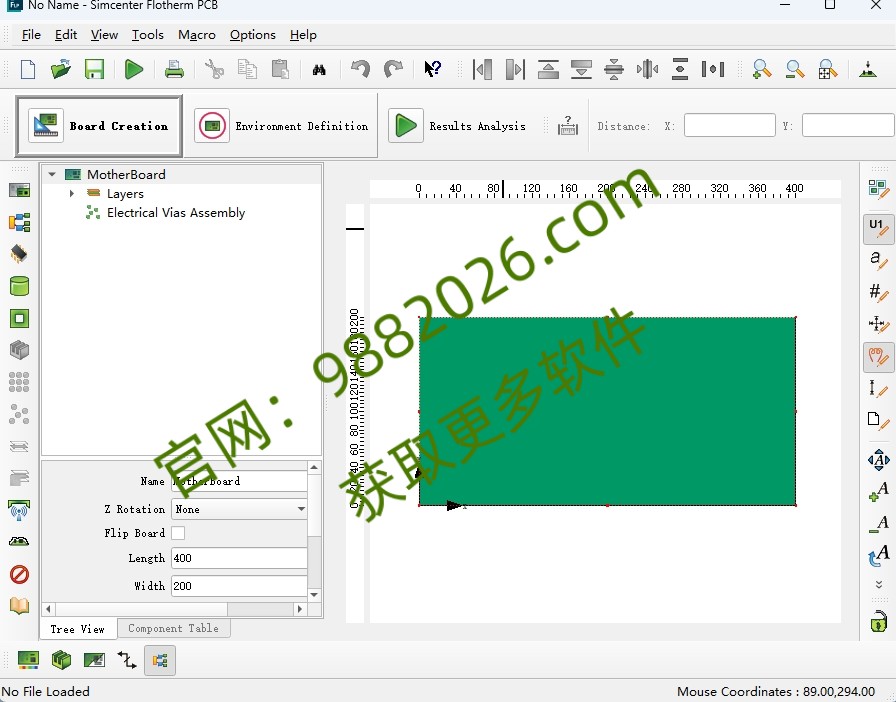The height and width of the screenshot is (702, 896).
Task: Collapse the MotherBoard tree node
Action: coord(52,174)
